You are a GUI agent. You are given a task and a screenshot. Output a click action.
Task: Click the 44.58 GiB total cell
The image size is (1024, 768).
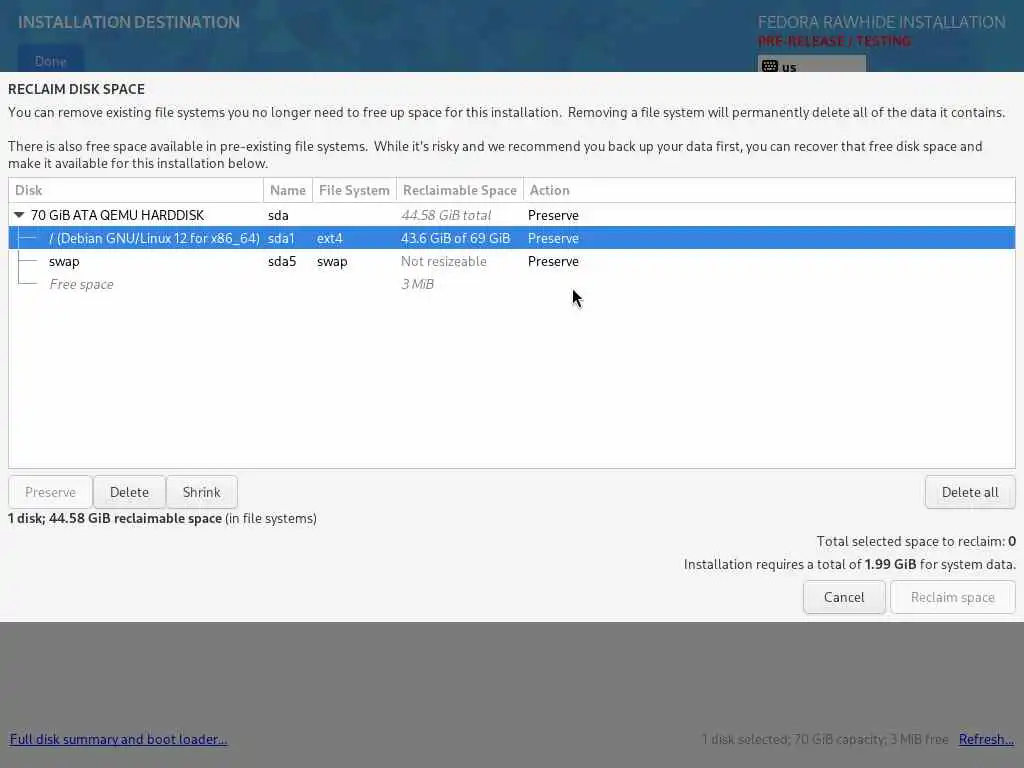coord(446,215)
